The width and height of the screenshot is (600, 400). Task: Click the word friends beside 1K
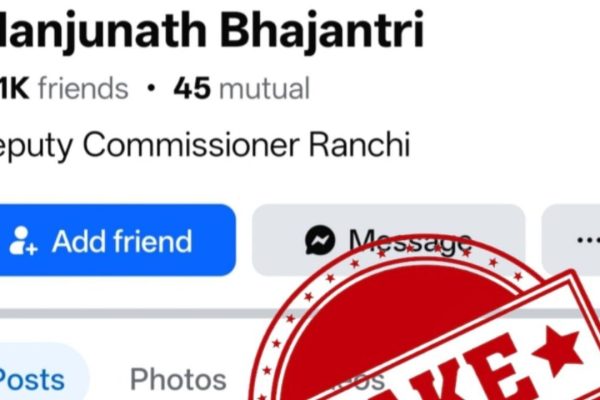83,88
